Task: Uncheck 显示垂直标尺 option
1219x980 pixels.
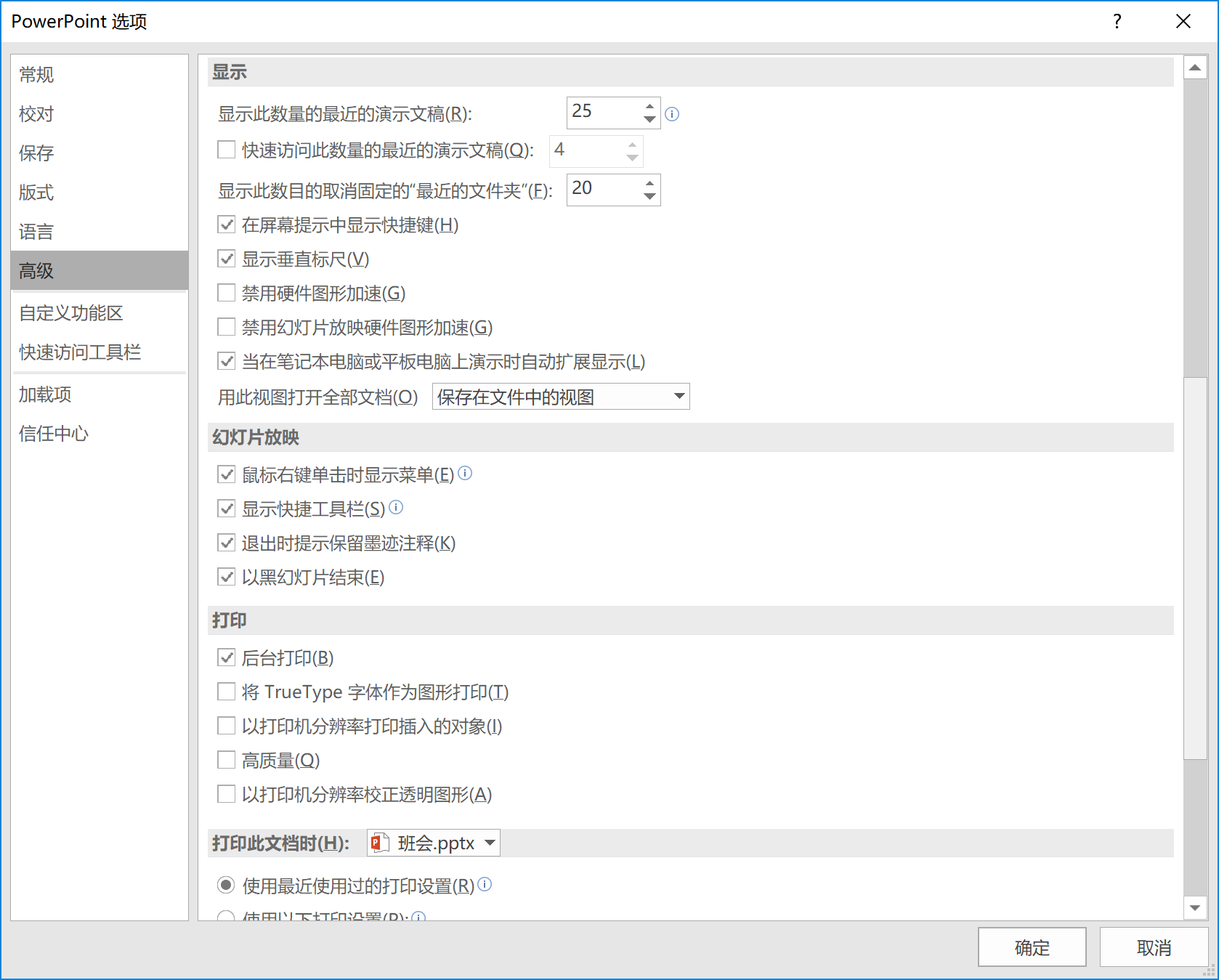Action: coord(227,259)
